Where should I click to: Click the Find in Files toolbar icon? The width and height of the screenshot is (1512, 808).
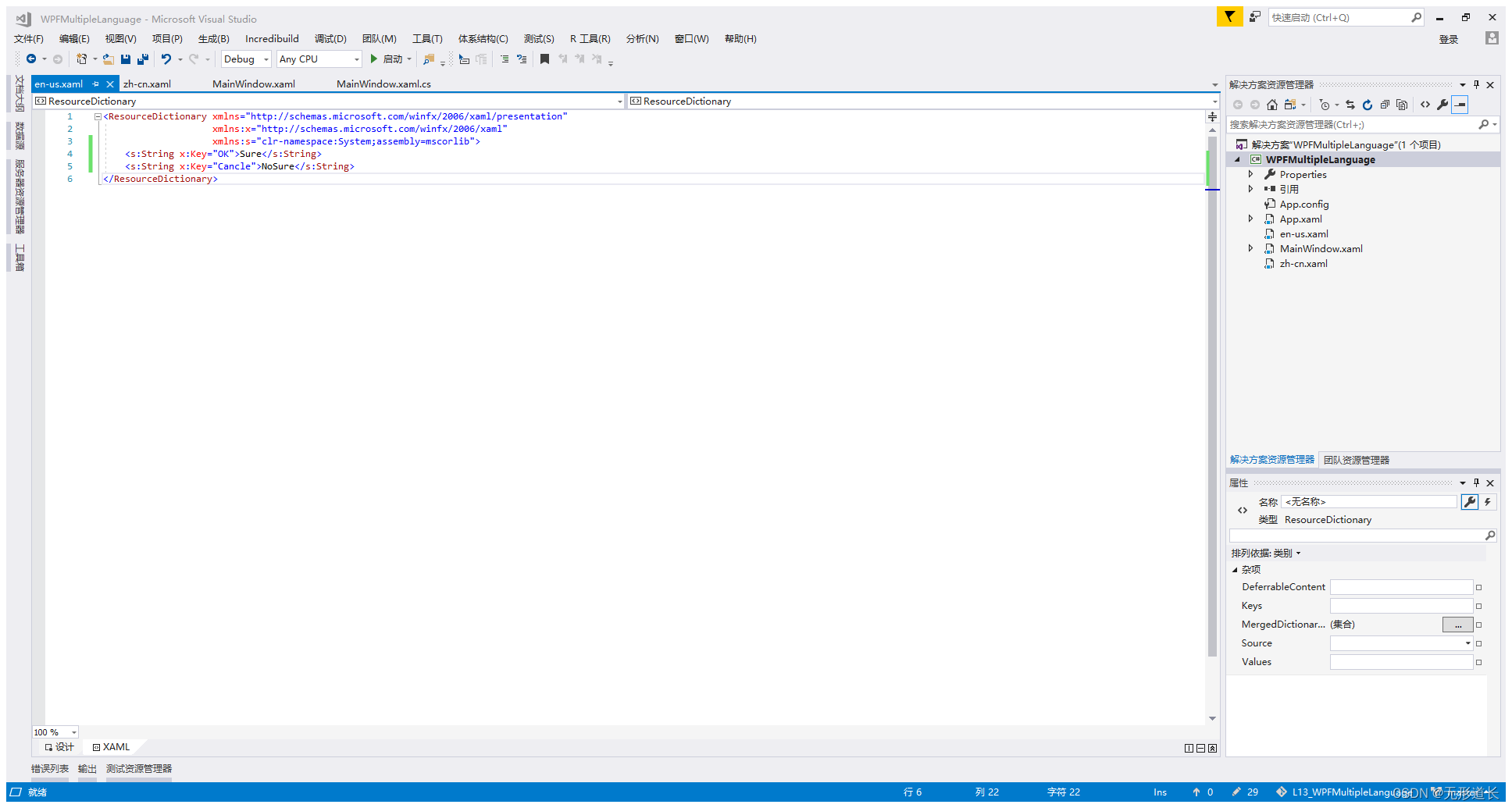click(429, 59)
